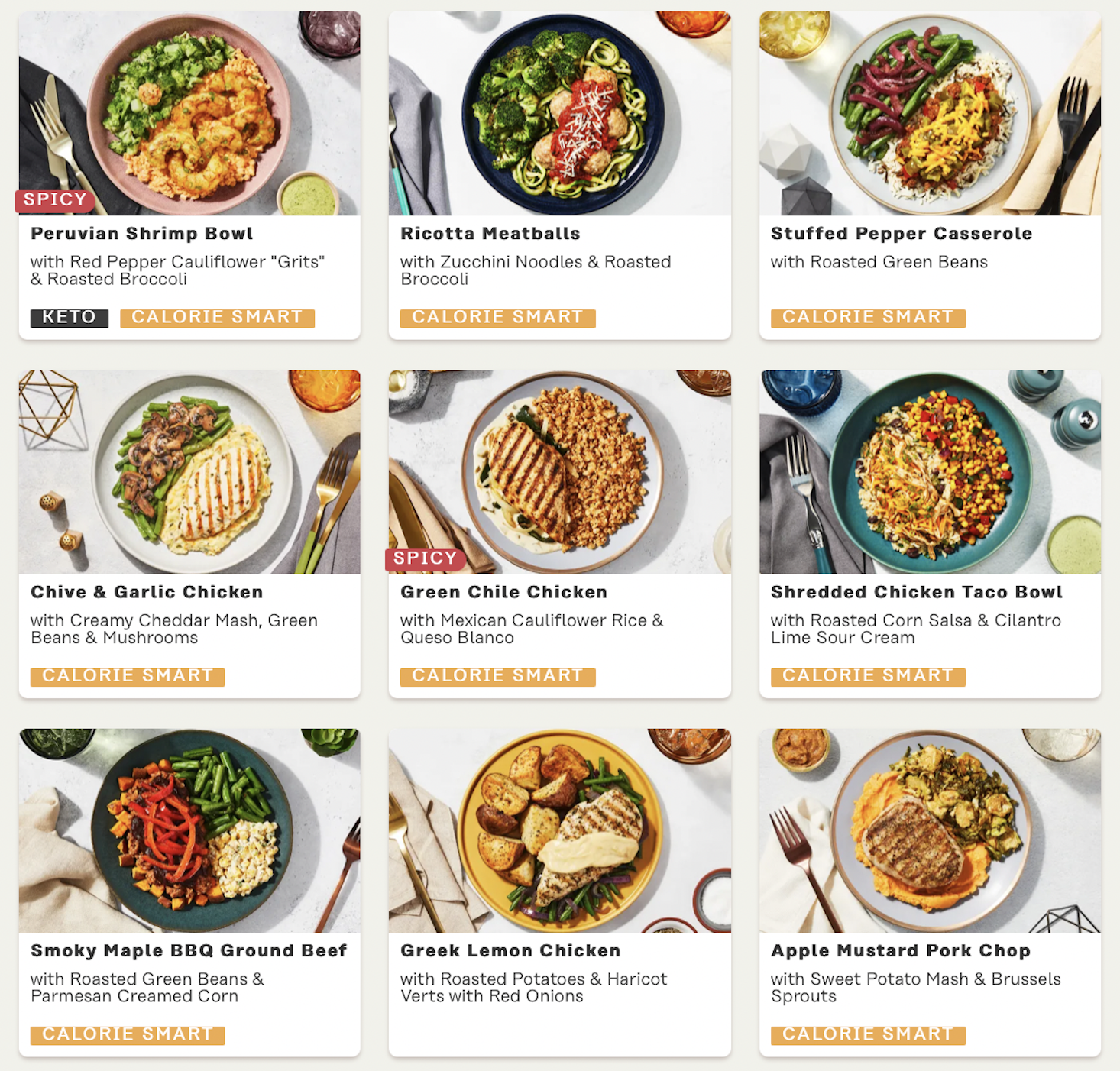
Task: Open Smoky Maple BBQ Ground Beef photo
Action: pos(189,830)
